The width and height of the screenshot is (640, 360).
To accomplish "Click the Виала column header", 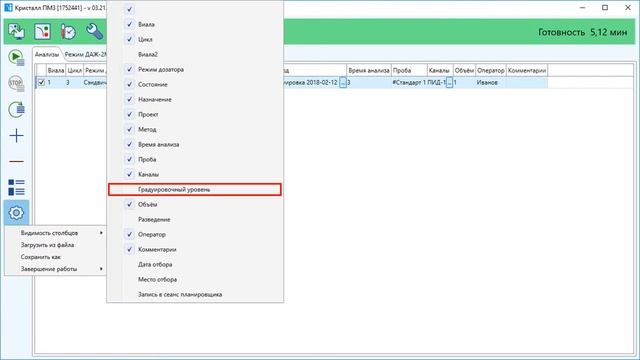I will [56, 70].
